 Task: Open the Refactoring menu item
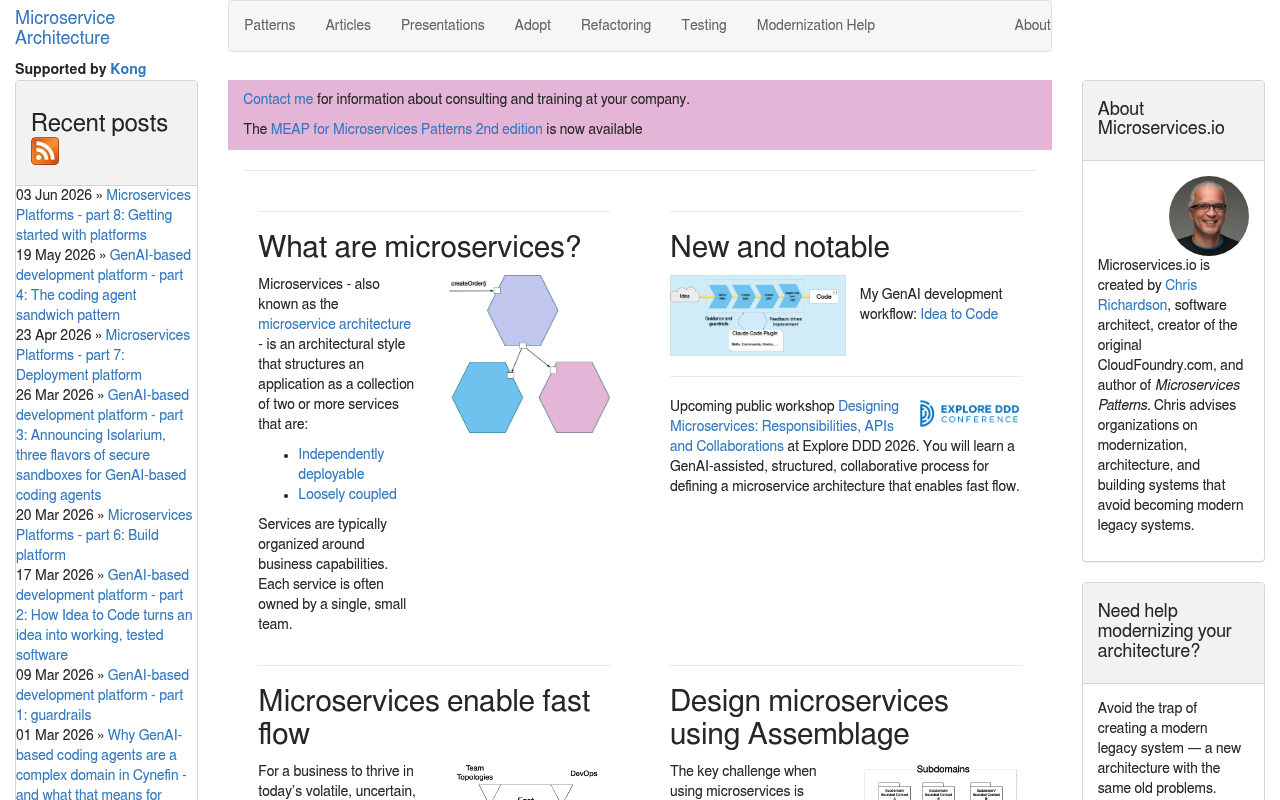pyautogui.click(x=616, y=25)
